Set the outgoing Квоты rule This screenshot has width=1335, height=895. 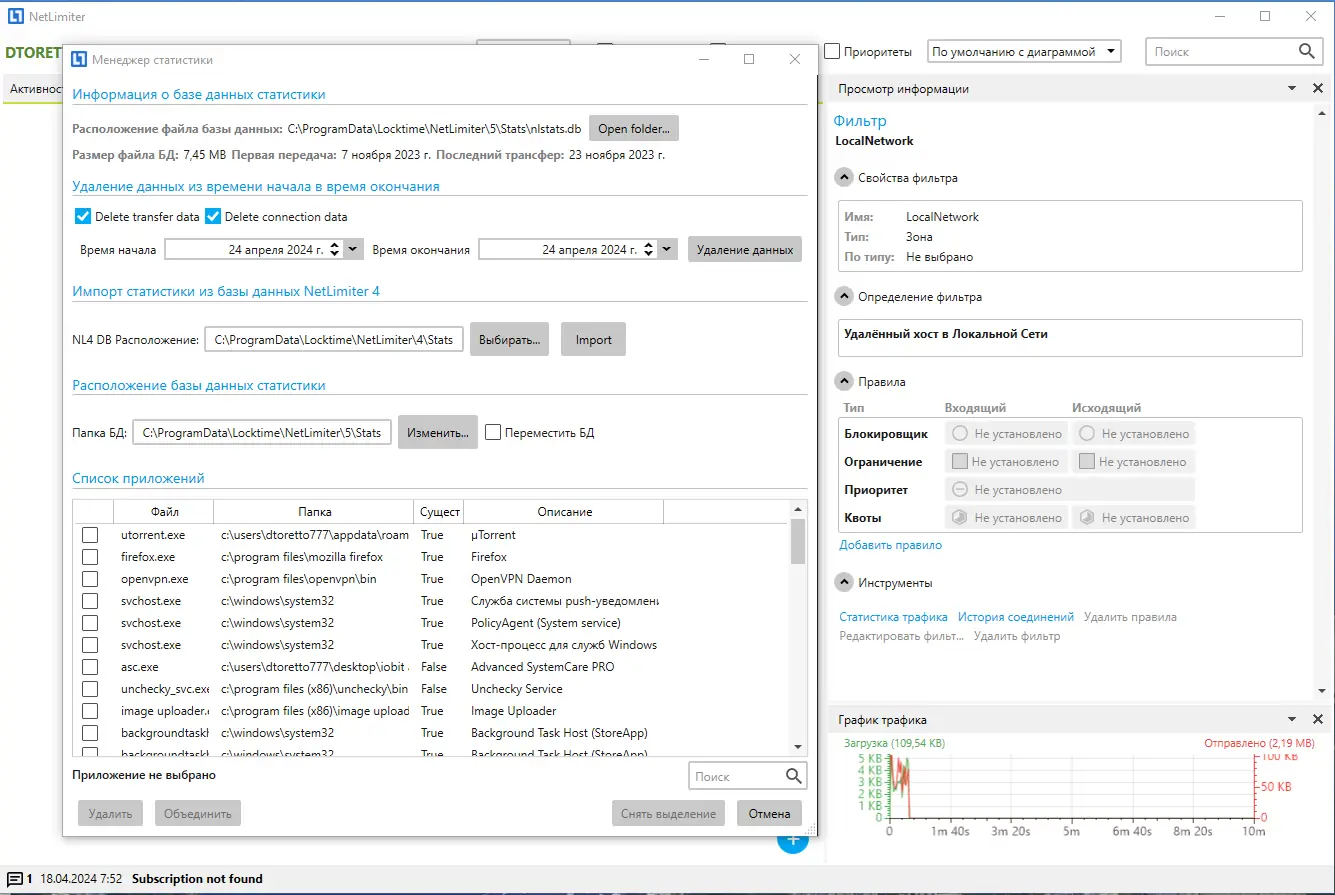coord(1134,518)
